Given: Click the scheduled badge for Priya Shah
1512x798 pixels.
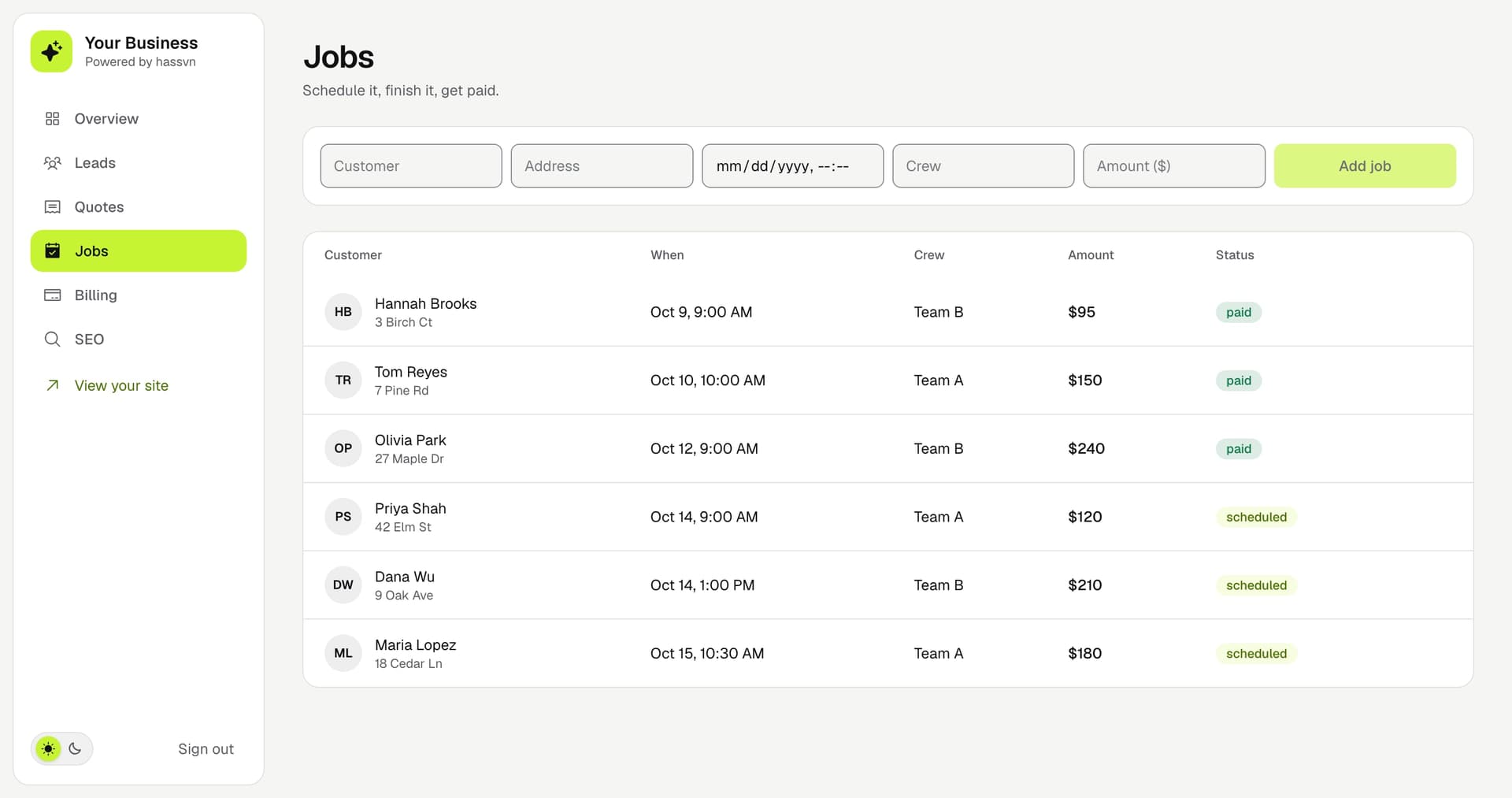Looking at the screenshot, I should pos(1256,517).
